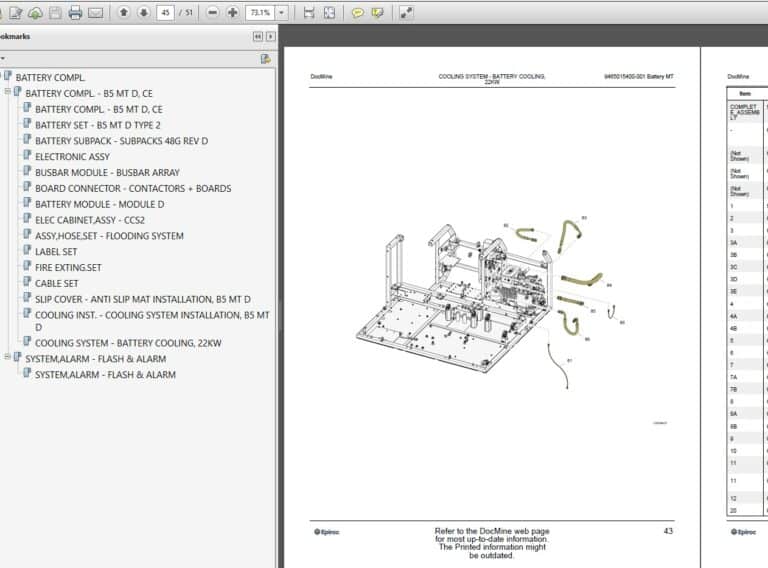The image size is (768, 568).
Task: Collapse the BATTERY COMPL. - B5 MT D, CE node
Action: (8, 93)
